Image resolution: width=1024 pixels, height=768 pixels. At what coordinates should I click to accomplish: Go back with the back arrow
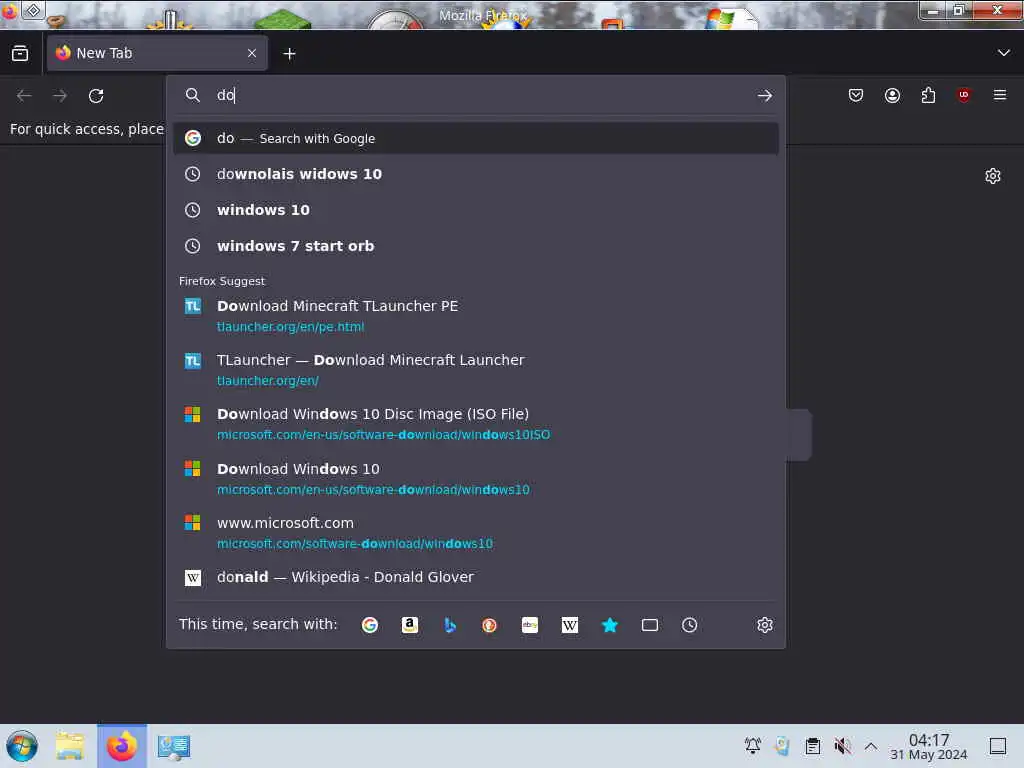tap(24, 96)
